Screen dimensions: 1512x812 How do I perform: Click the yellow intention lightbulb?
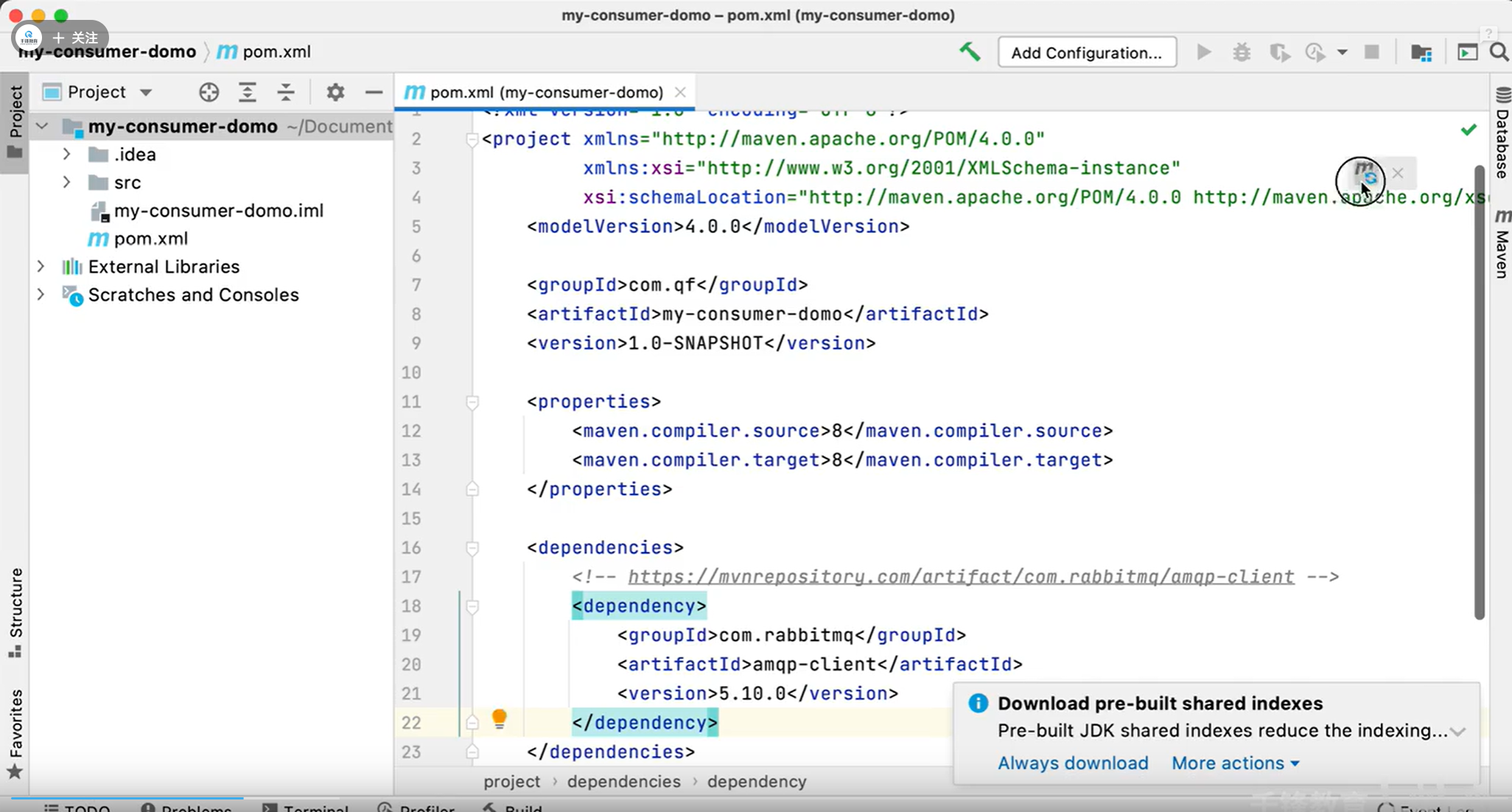(499, 718)
